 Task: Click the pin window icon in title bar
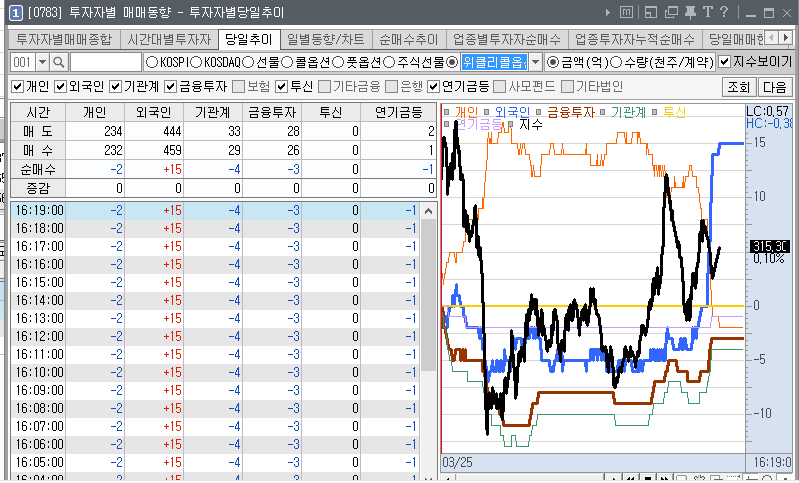tap(691, 12)
